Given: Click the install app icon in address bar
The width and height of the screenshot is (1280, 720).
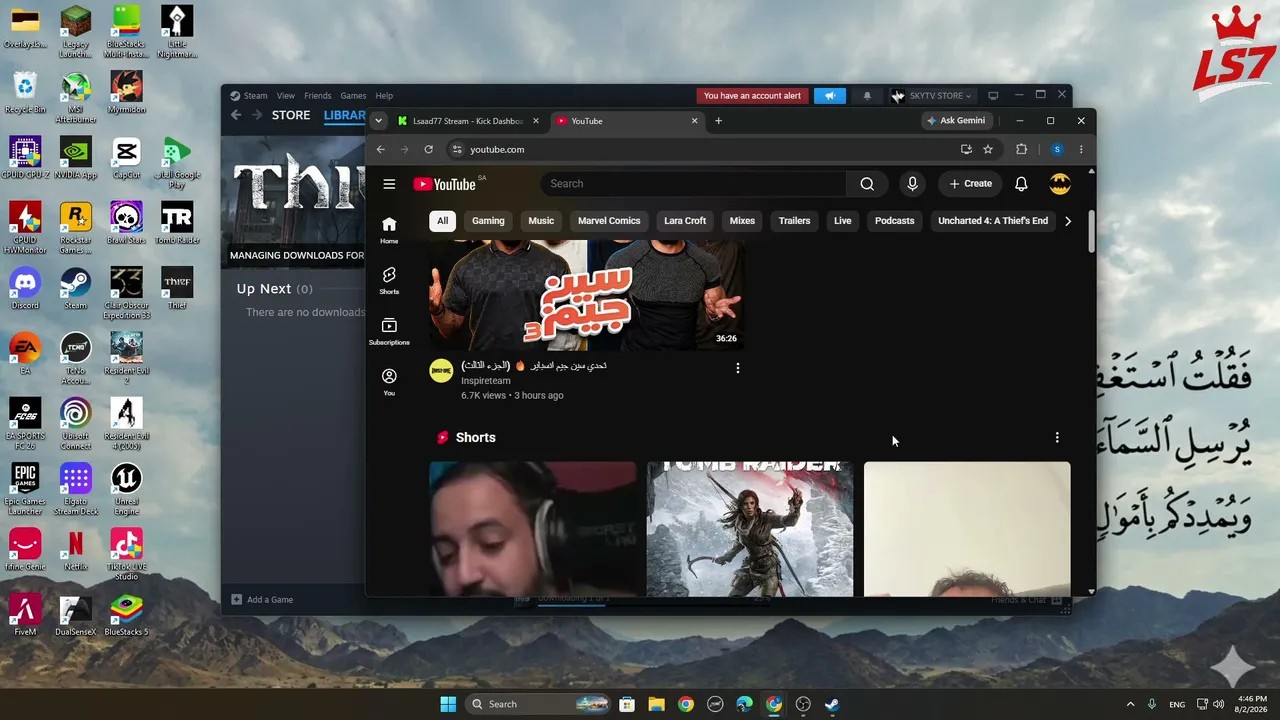Looking at the screenshot, I should click(x=966, y=149).
